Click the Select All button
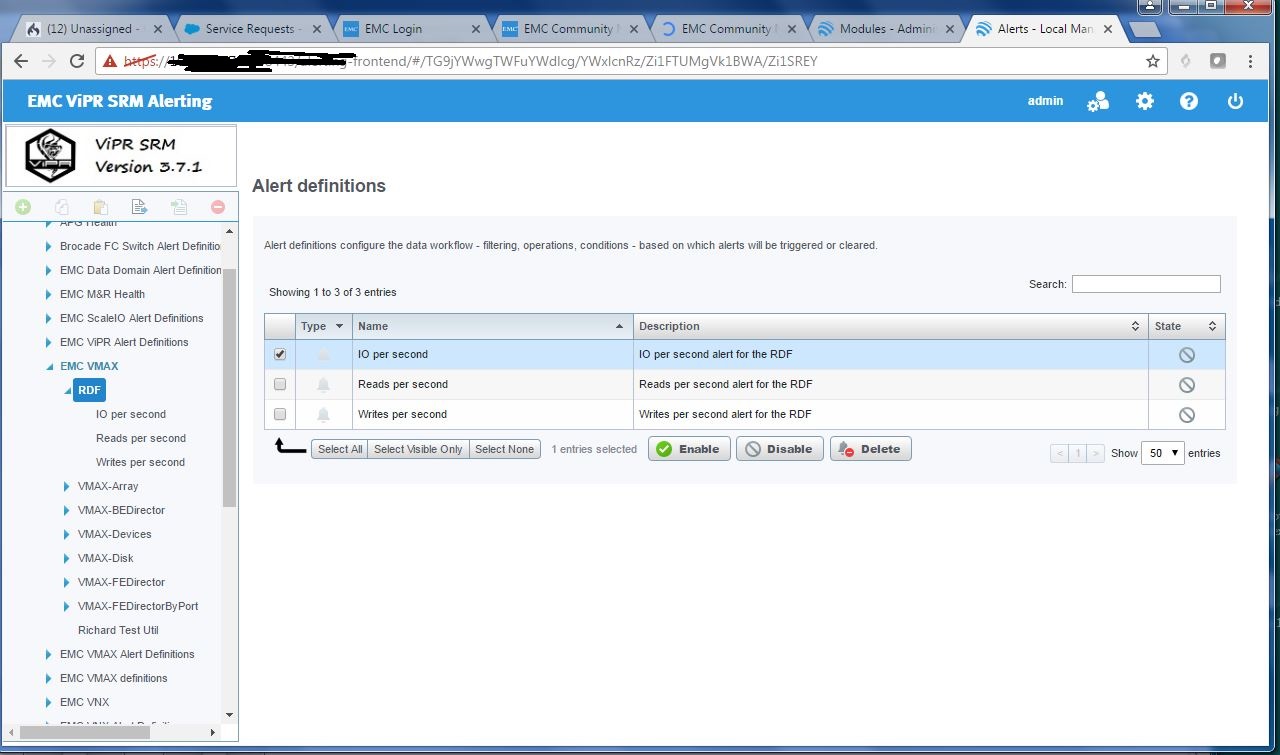Image resolution: width=1280 pixels, height=755 pixels. (340, 449)
